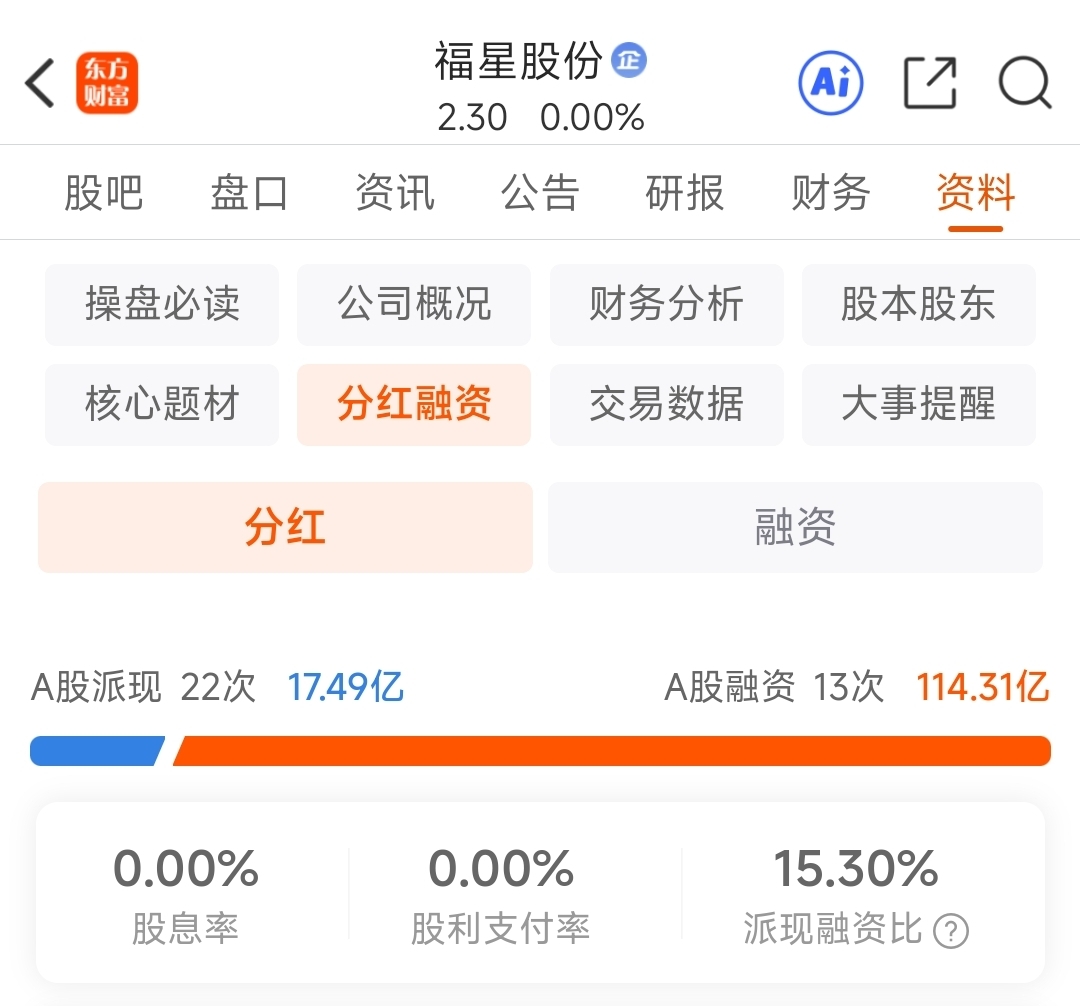Screen dimensions: 1080x1006
Task: Open 大事提醒 section
Action: point(918,404)
